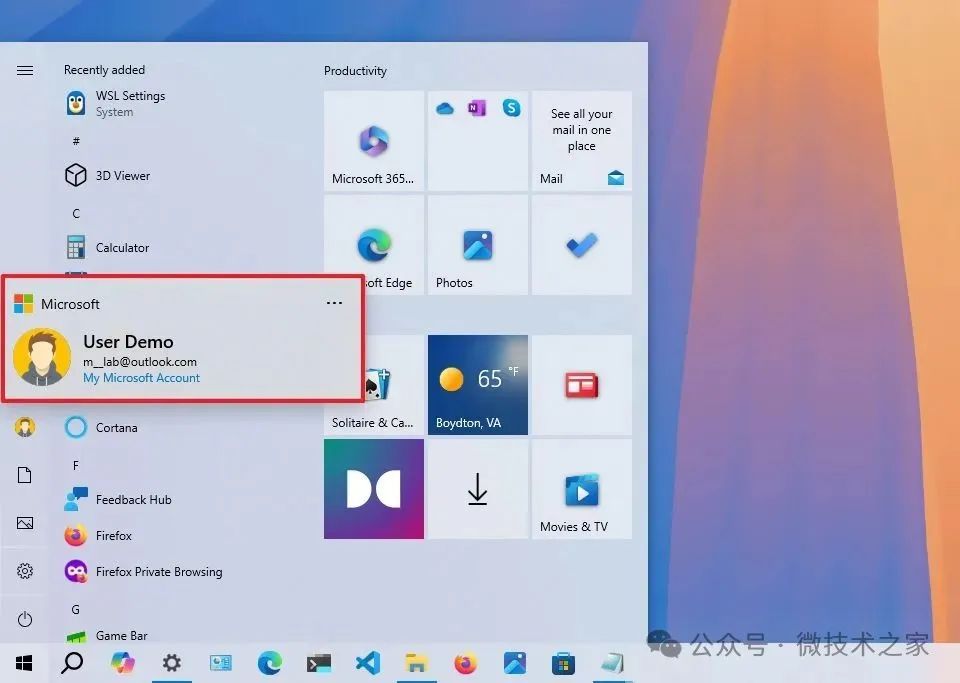This screenshot has height=683, width=960.
Task: Open the Movies & TV tile
Action: [x=582, y=489]
